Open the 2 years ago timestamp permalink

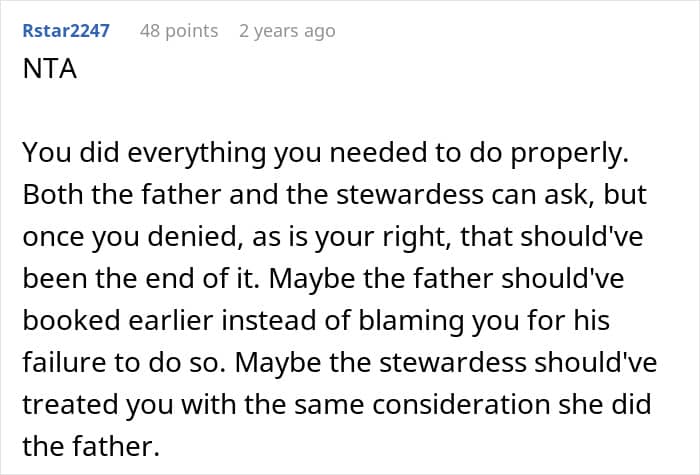pyautogui.click(x=287, y=31)
